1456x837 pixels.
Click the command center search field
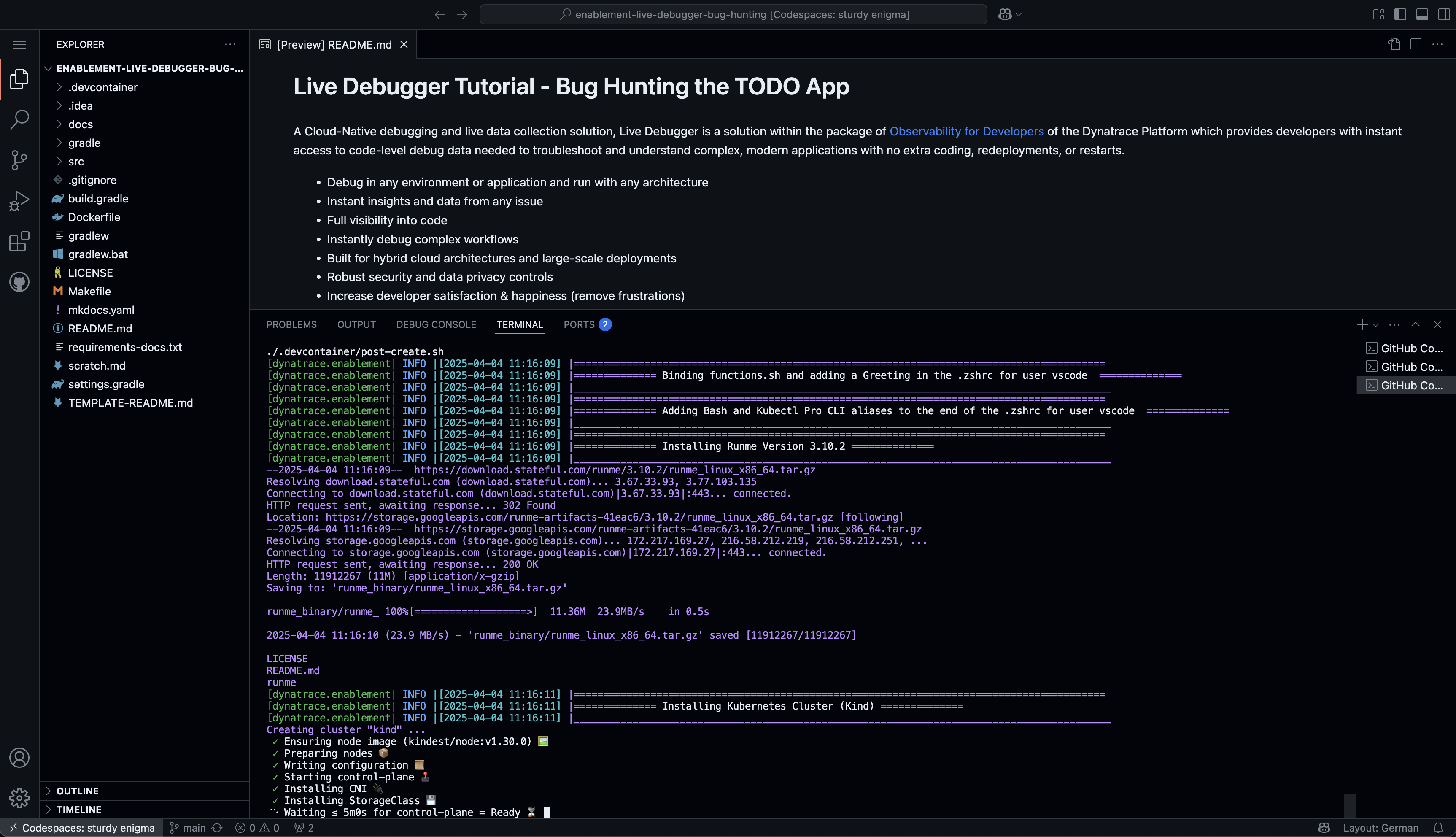(733, 14)
